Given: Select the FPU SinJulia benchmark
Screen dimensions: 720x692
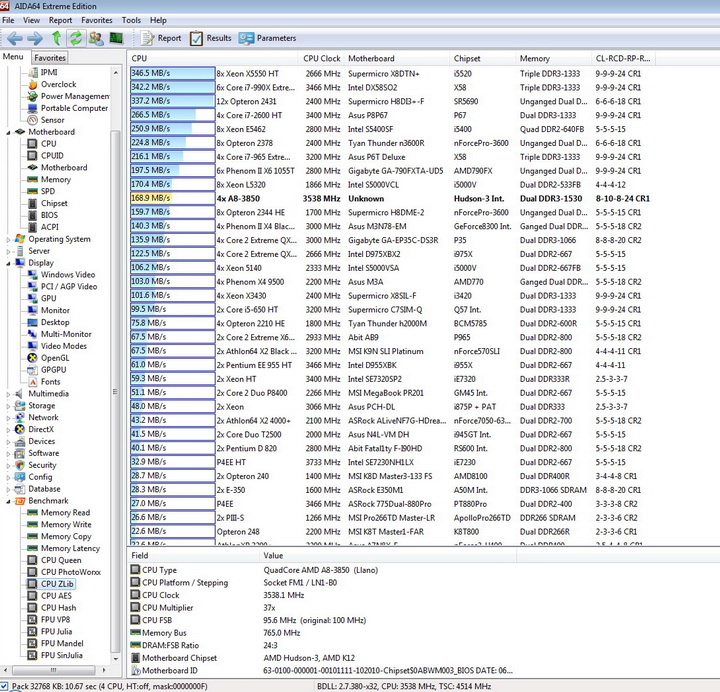Looking at the screenshot, I should [56, 655].
